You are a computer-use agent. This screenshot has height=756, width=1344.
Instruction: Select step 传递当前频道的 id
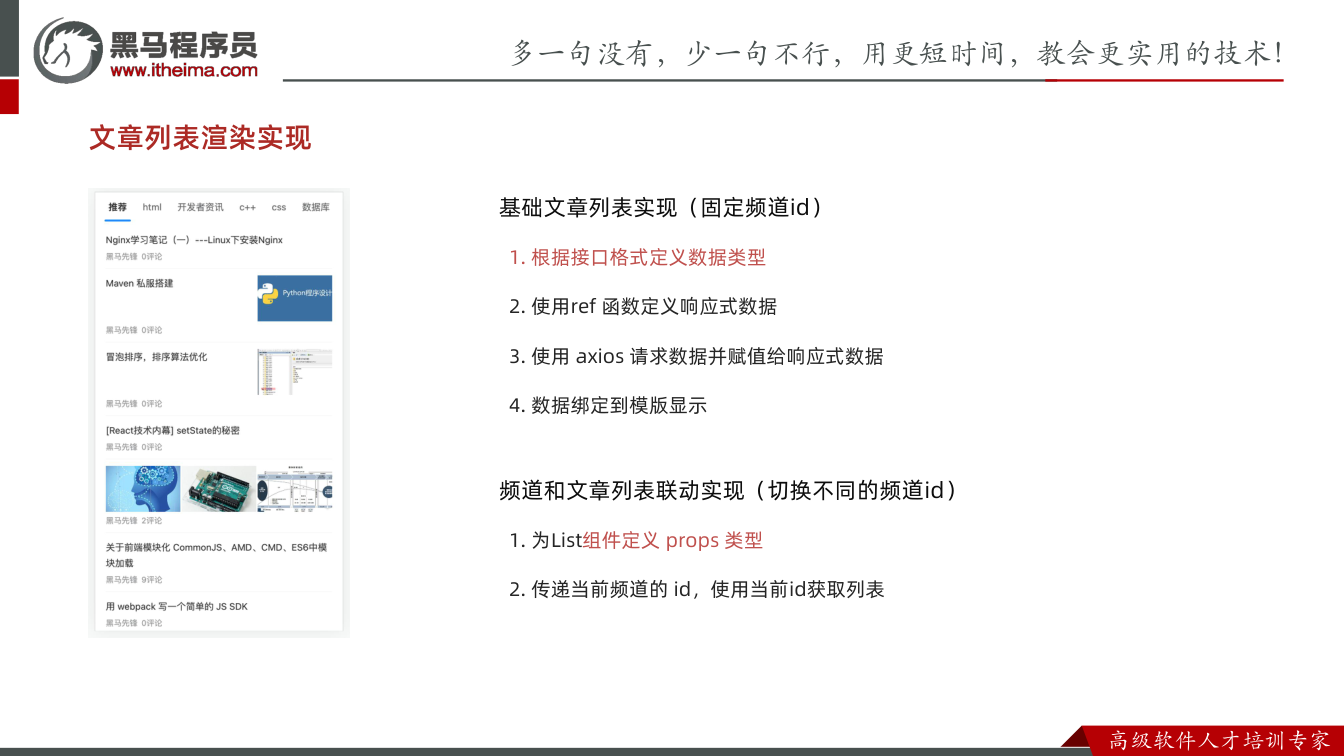click(x=696, y=589)
